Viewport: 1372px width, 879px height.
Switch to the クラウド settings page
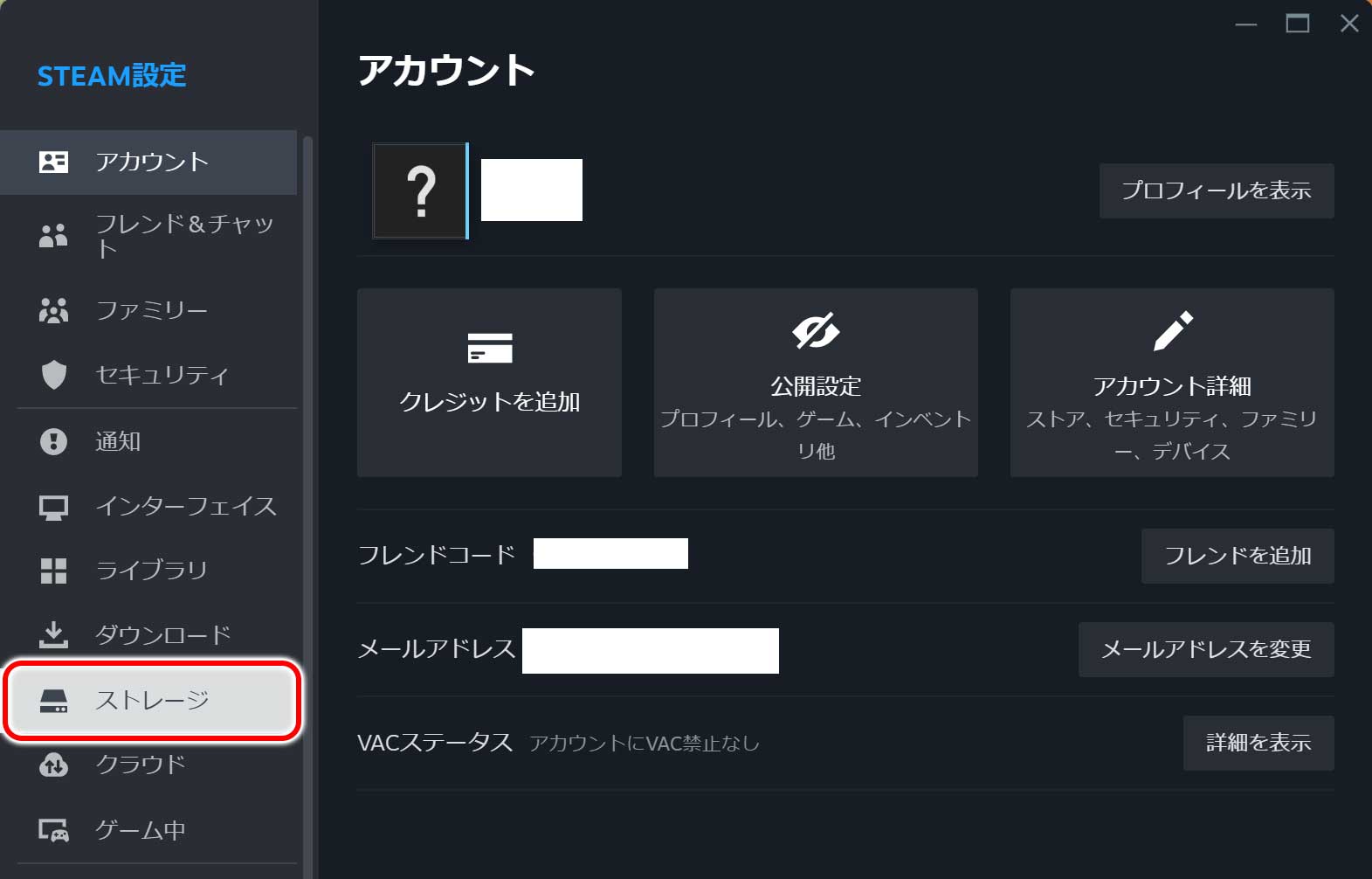coord(148,765)
